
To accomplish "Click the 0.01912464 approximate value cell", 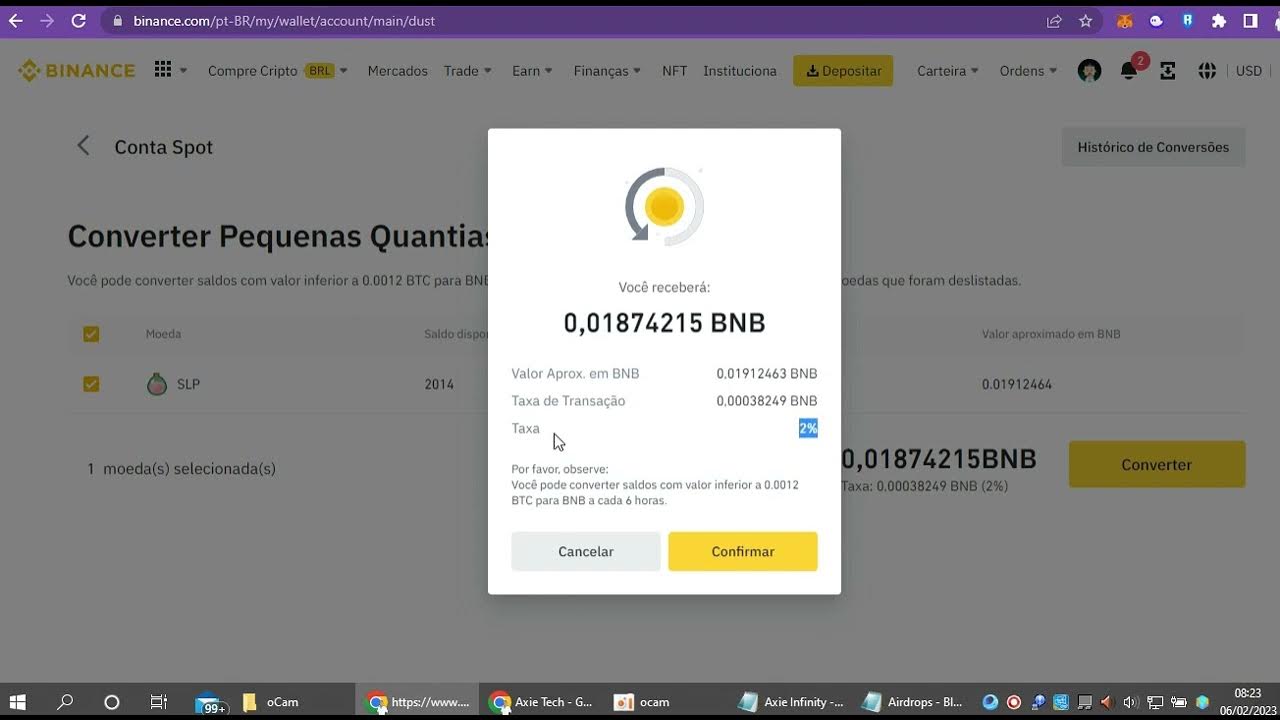I will [1017, 384].
